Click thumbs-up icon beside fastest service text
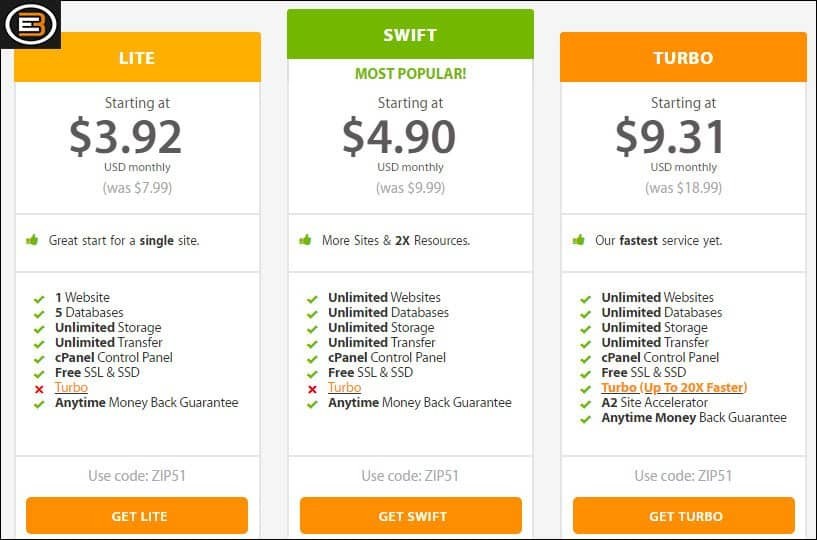The image size is (817, 540). tap(578, 240)
